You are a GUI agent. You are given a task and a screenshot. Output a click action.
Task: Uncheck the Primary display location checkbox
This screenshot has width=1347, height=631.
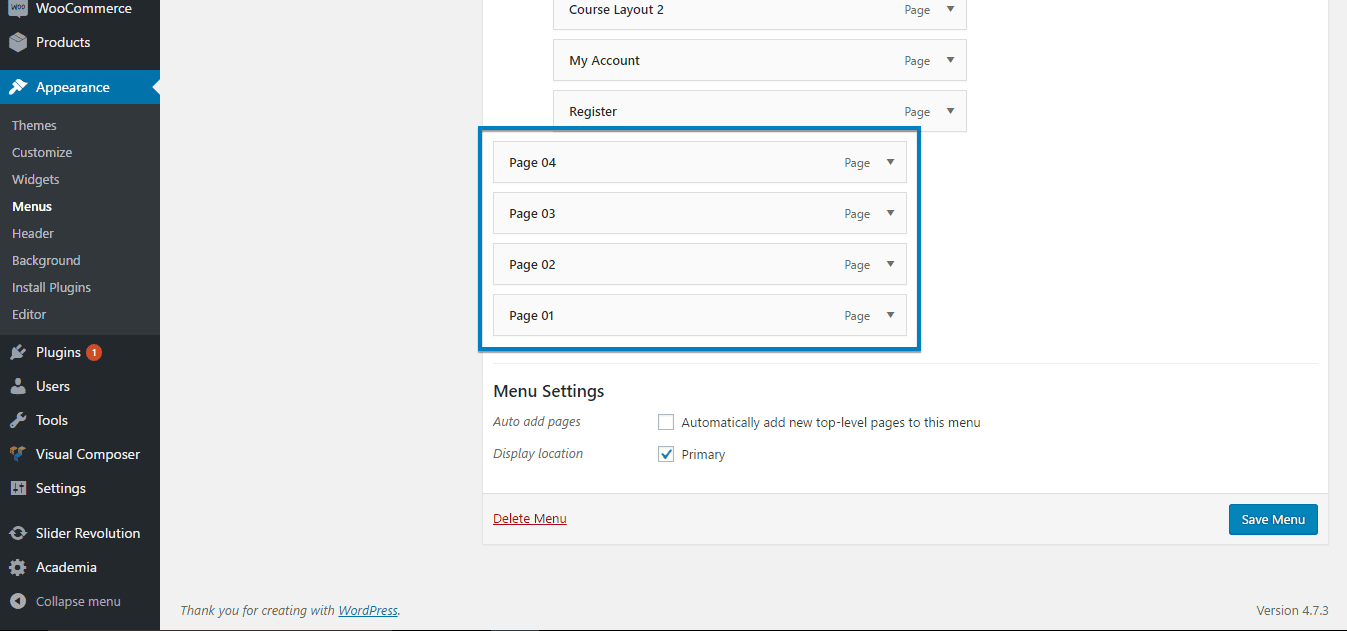point(666,454)
